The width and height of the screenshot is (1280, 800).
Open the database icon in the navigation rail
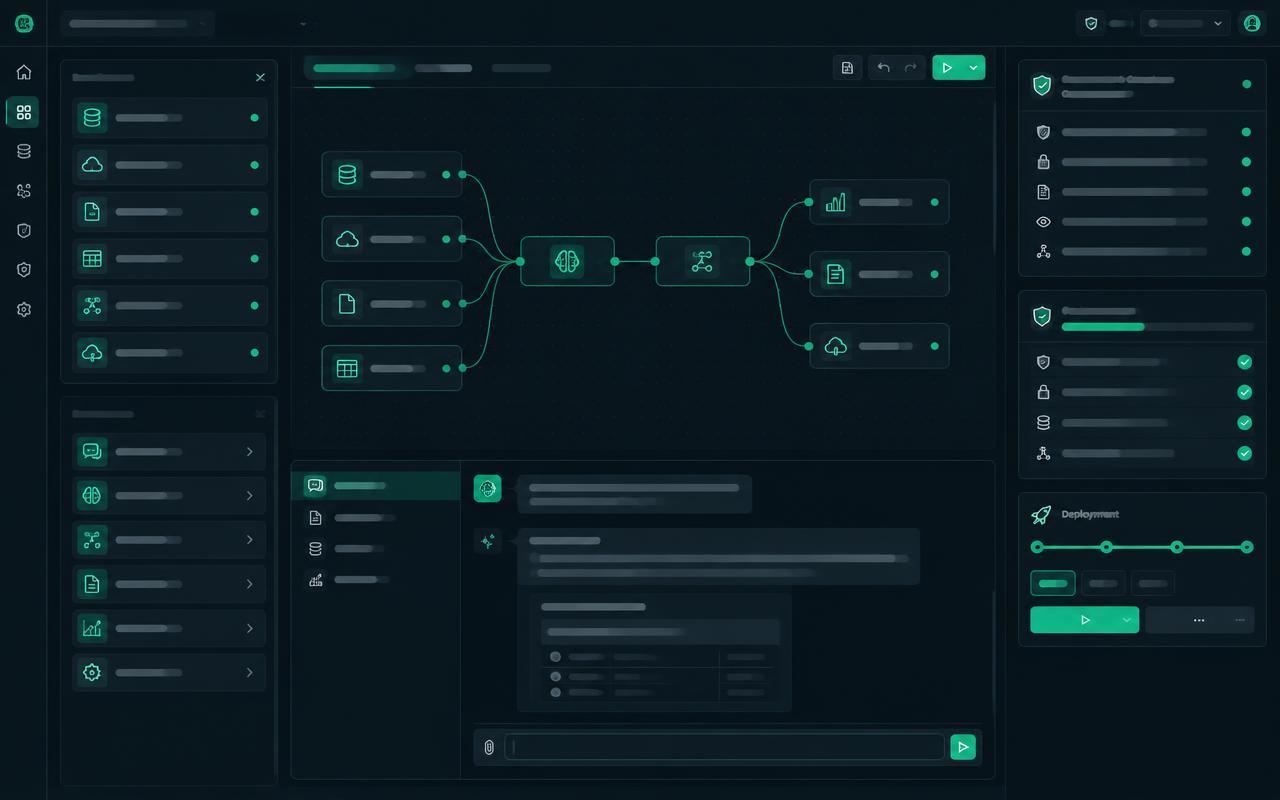[x=24, y=151]
